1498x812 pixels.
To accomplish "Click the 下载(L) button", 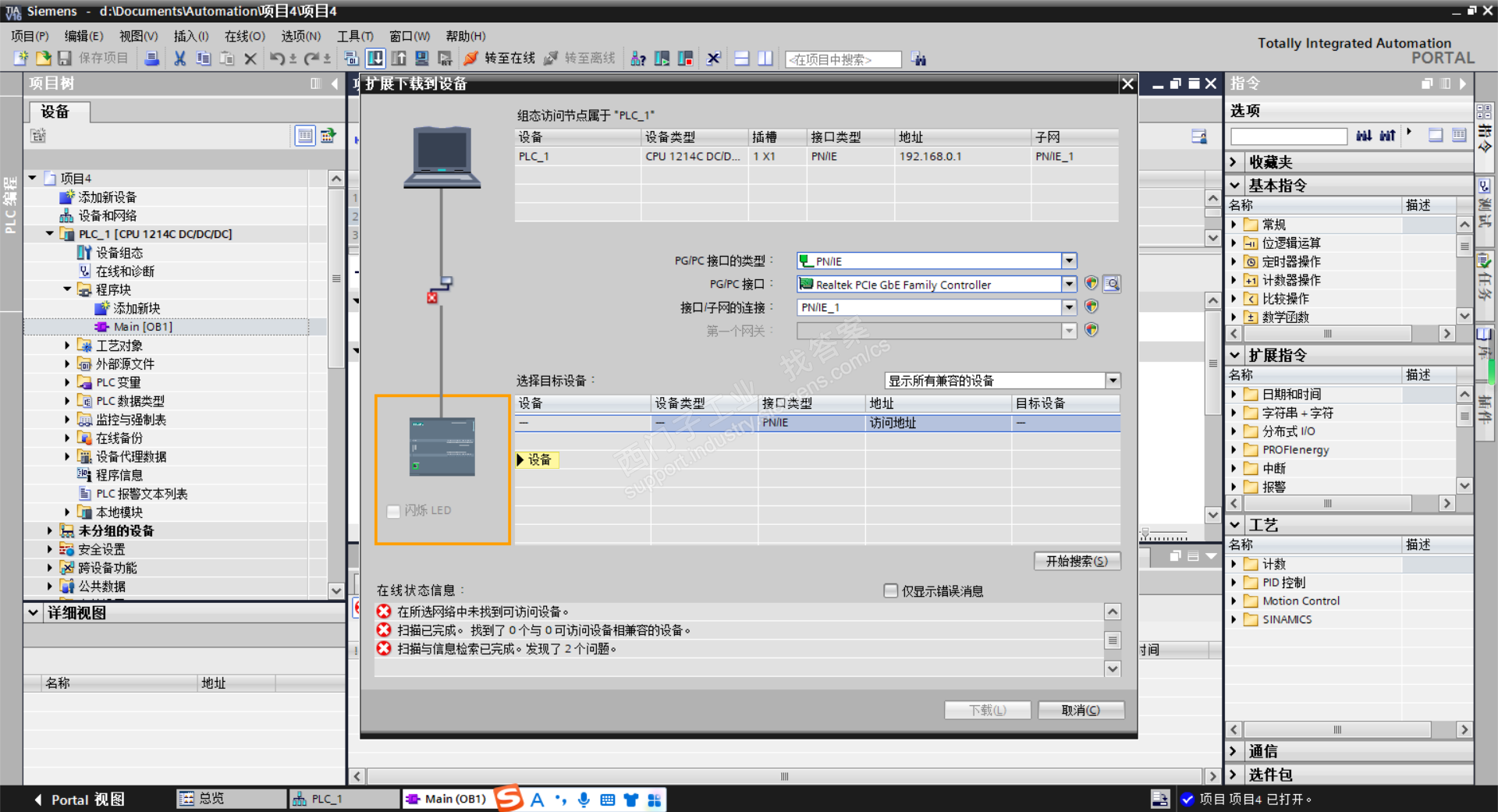I will point(987,710).
